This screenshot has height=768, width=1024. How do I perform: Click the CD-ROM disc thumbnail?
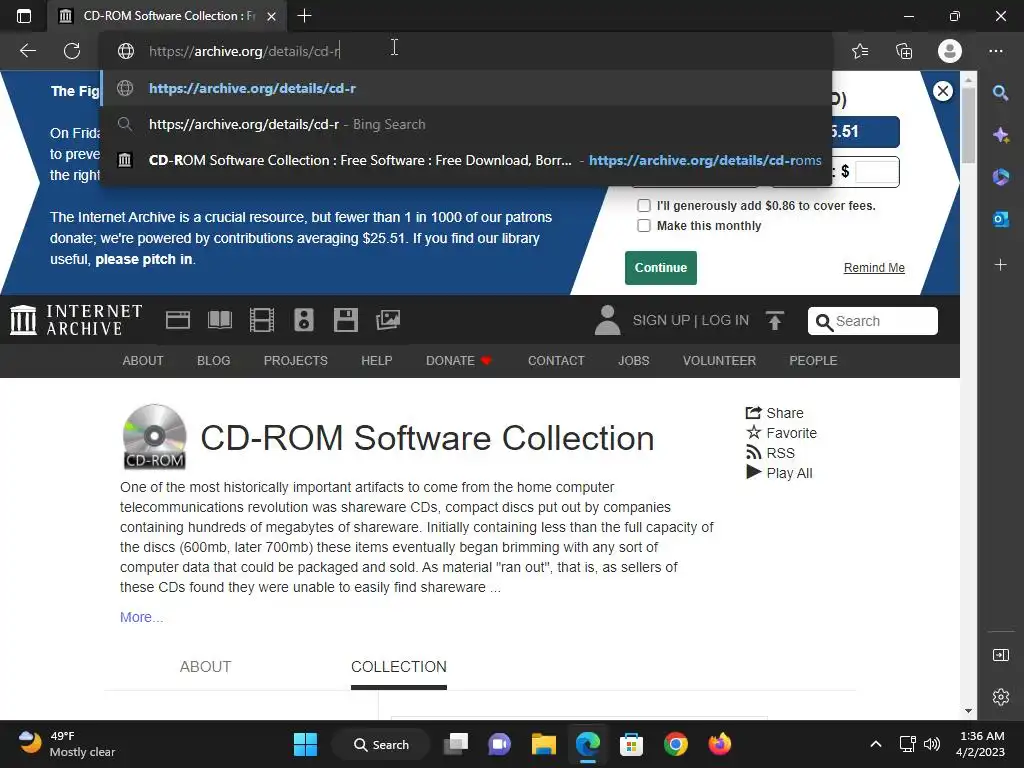[155, 436]
